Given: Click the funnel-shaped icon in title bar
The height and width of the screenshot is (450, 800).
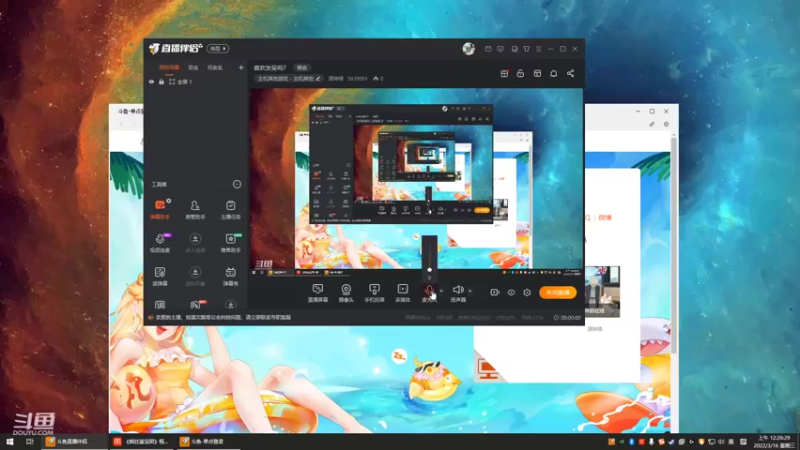Looking at the screenshot, I should 527,49.
